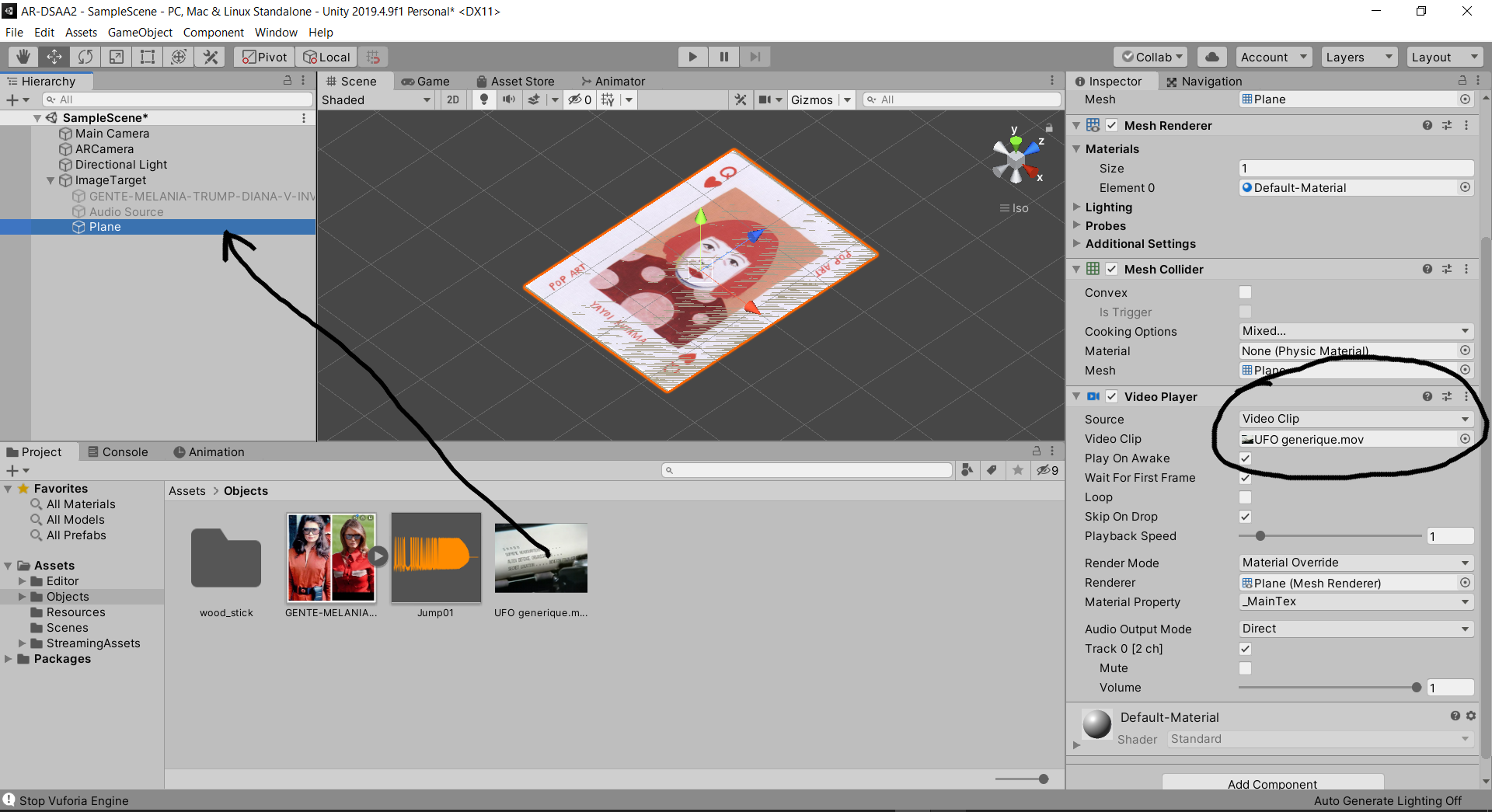The image size is (1492, 812).
Task: Select the Hand tool
Action: tap(23, 57)
